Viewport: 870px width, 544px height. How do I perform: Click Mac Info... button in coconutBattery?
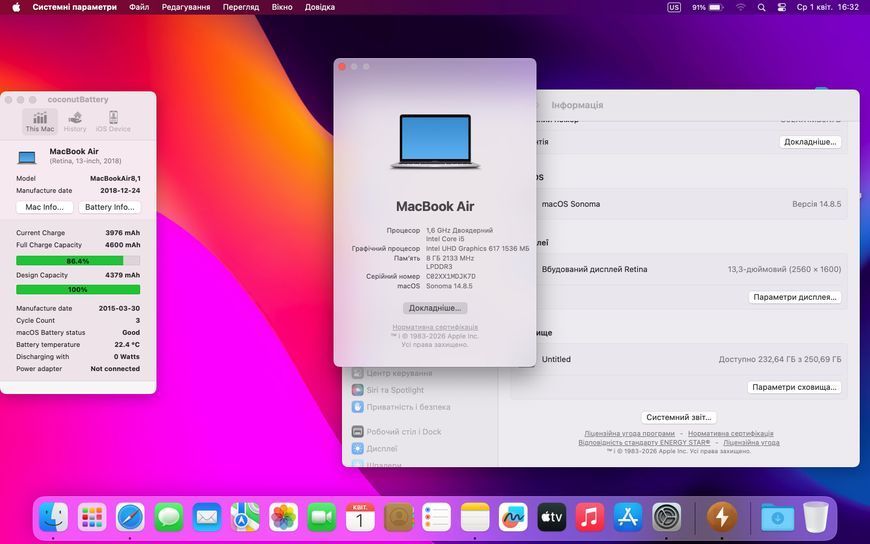(44, 207)
